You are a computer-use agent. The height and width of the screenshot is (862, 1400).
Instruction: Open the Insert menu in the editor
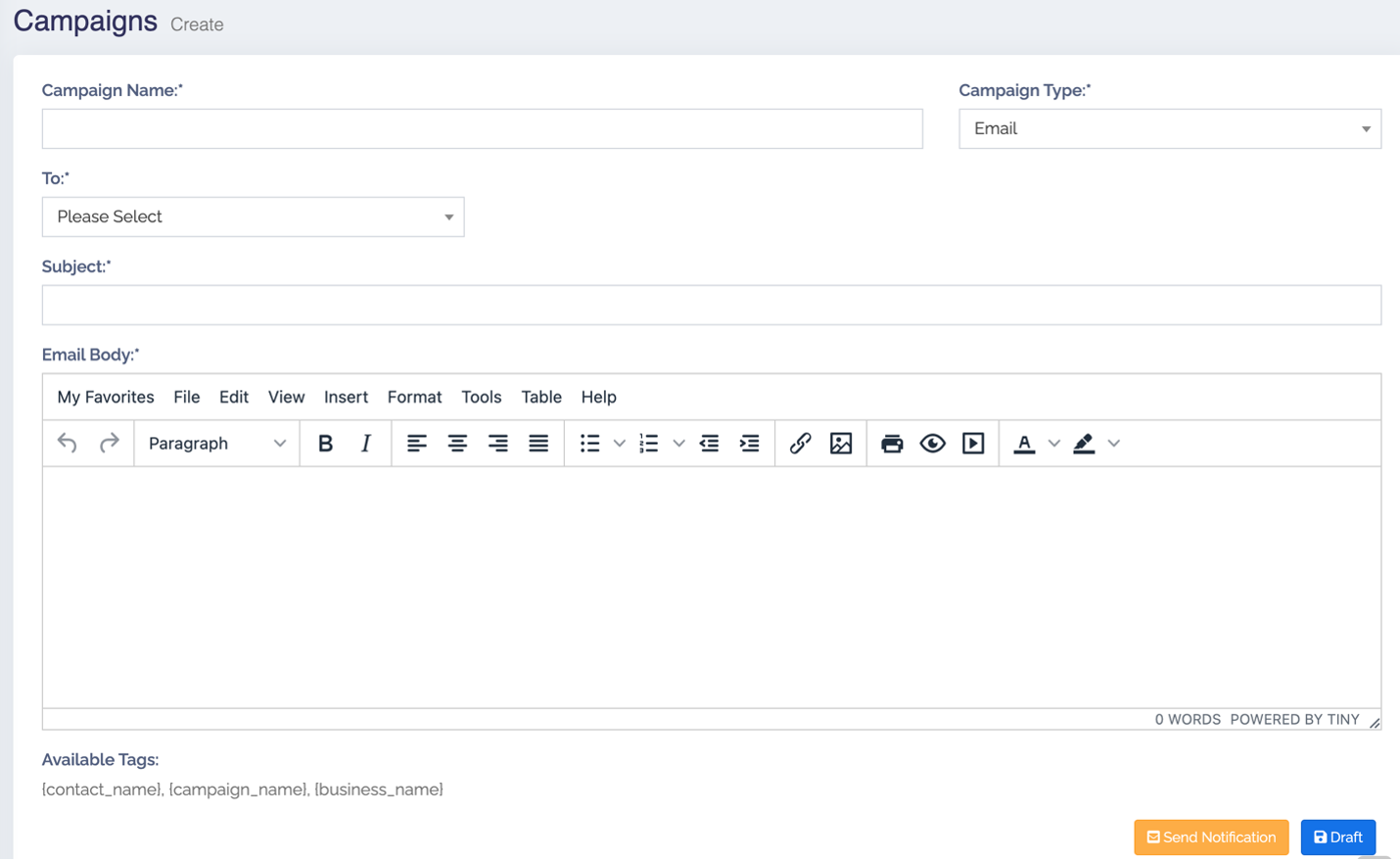(x=346, y=397)
